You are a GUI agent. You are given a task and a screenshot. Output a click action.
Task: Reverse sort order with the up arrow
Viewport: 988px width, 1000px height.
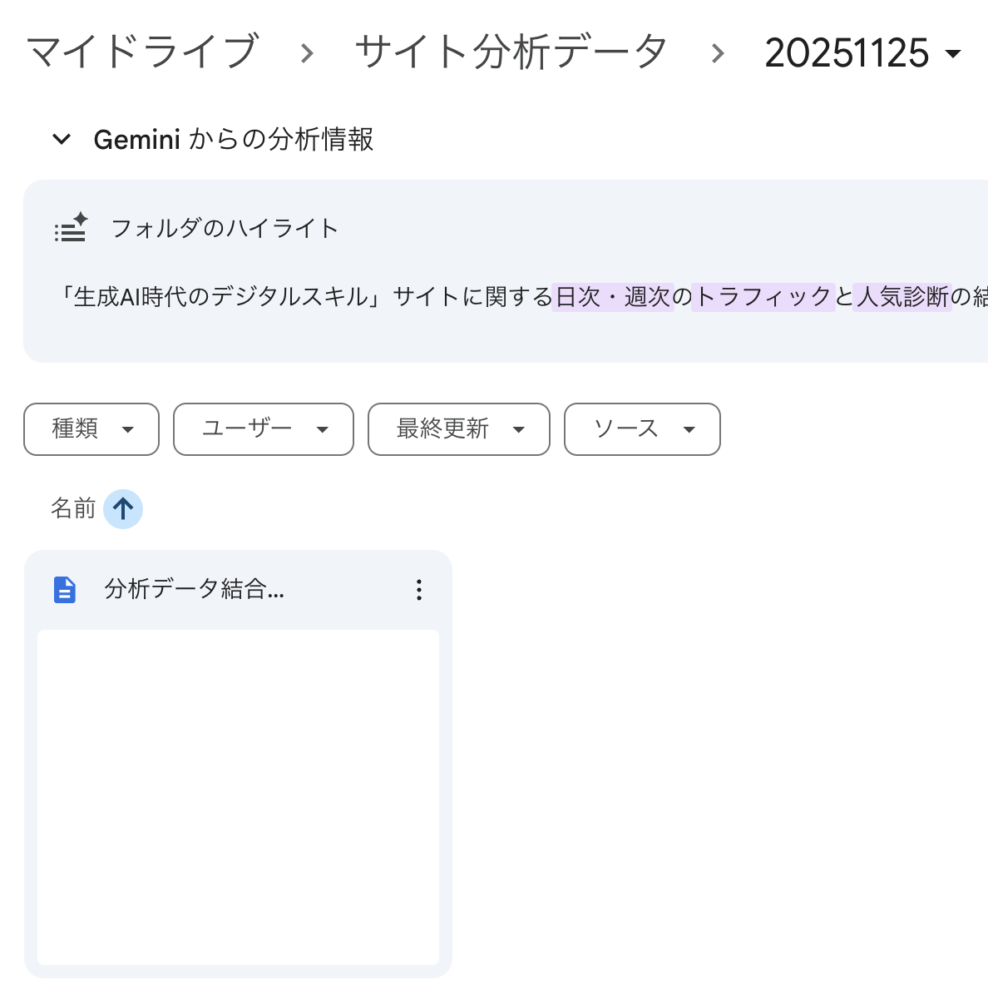pyautogui.click(x=123, y=510)
